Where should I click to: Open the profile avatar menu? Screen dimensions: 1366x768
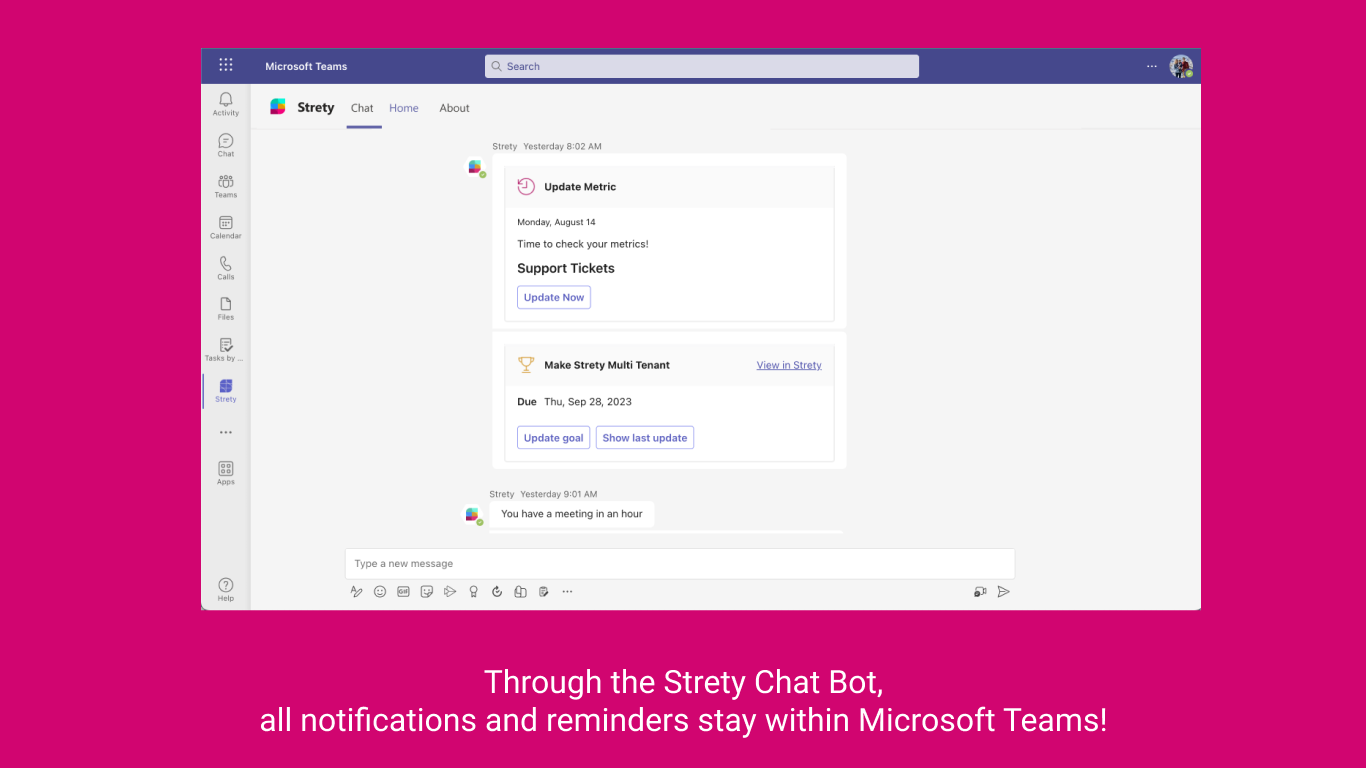point(1181,66)
